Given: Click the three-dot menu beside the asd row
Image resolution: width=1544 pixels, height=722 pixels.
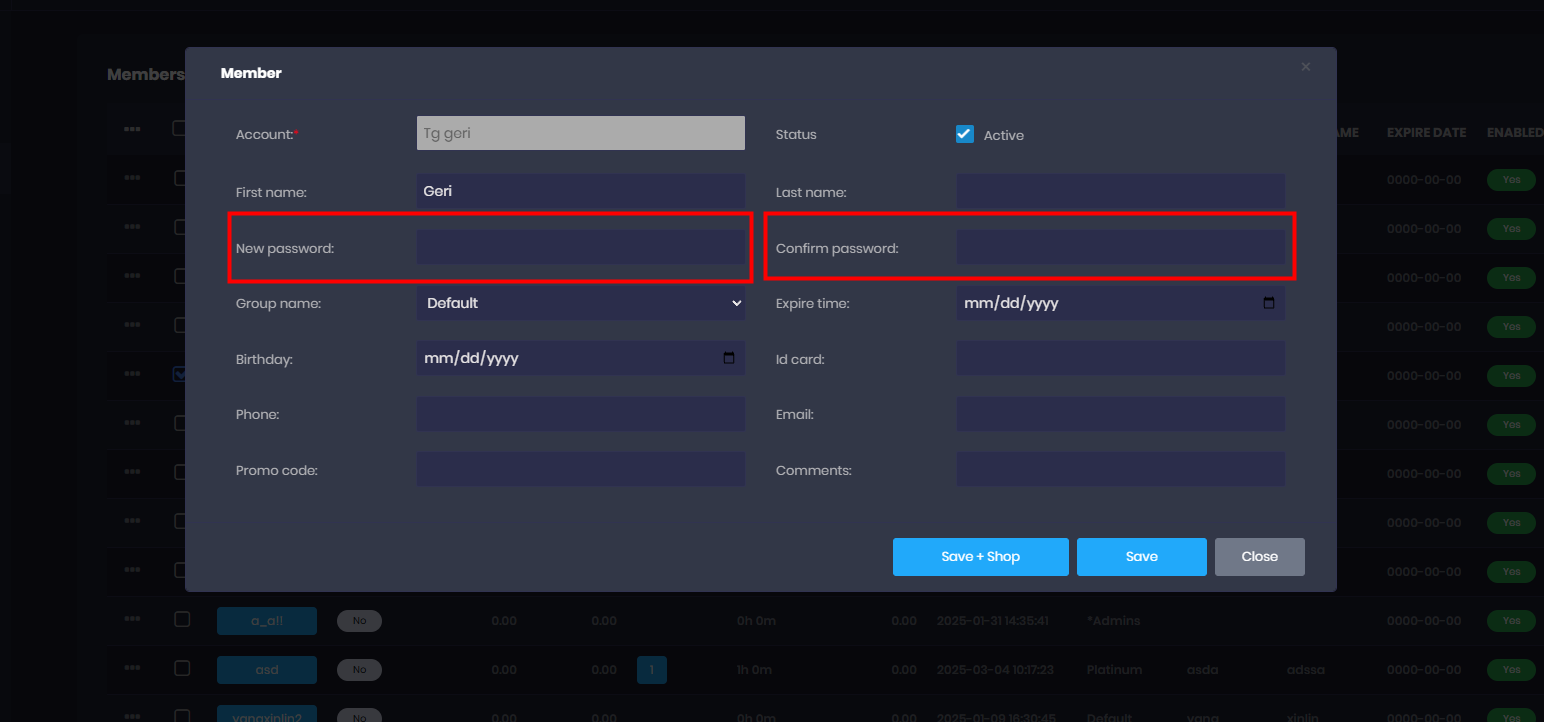Looking at the screenshot, I should (x=132, y=668).
